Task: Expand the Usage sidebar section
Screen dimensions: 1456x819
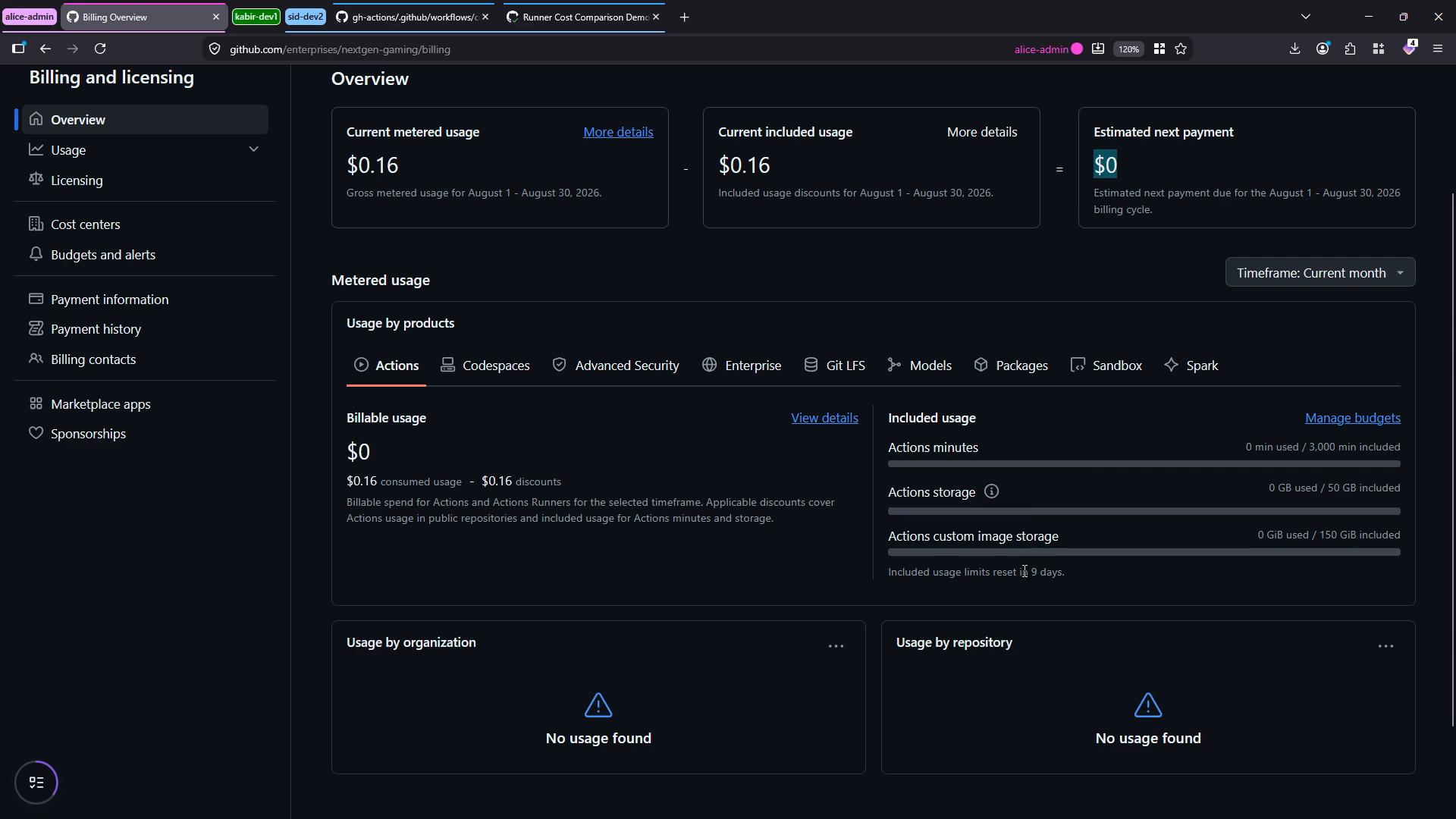Action: coord(145,150)
